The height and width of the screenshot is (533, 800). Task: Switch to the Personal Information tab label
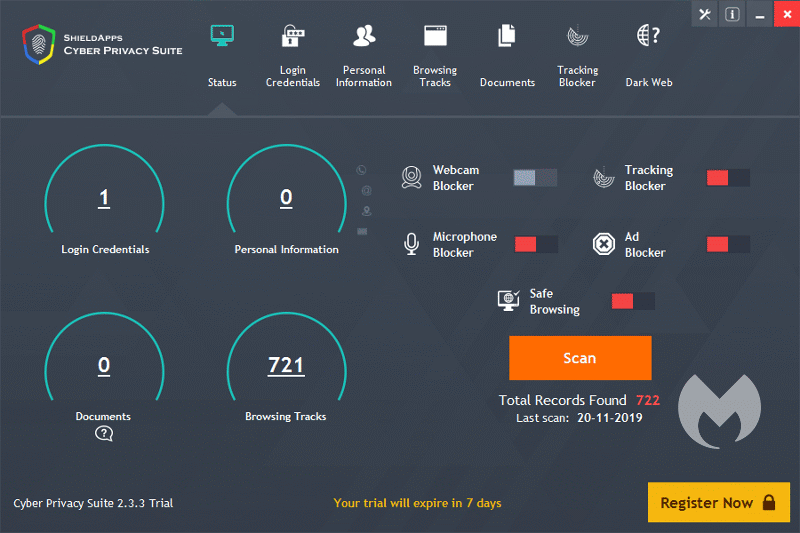(364, 76)
